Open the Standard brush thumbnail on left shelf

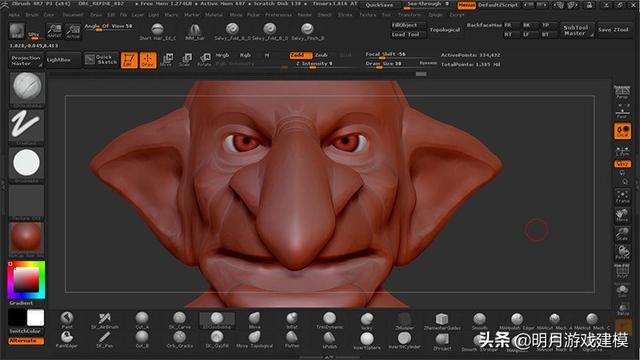[27, 88]
